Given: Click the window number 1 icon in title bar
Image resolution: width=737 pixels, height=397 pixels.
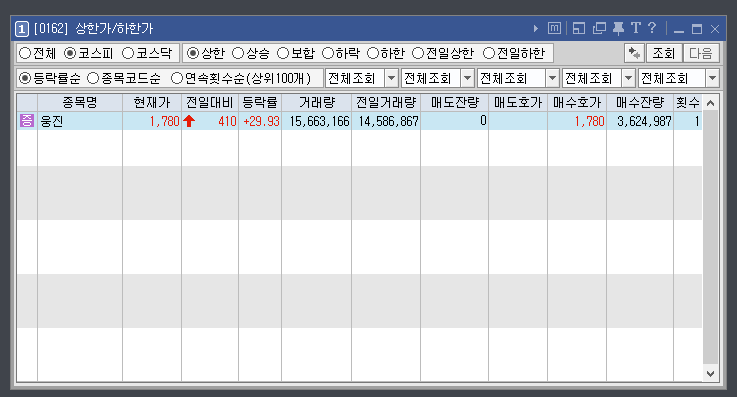Looking at the screenshot, I should point(22,29).
